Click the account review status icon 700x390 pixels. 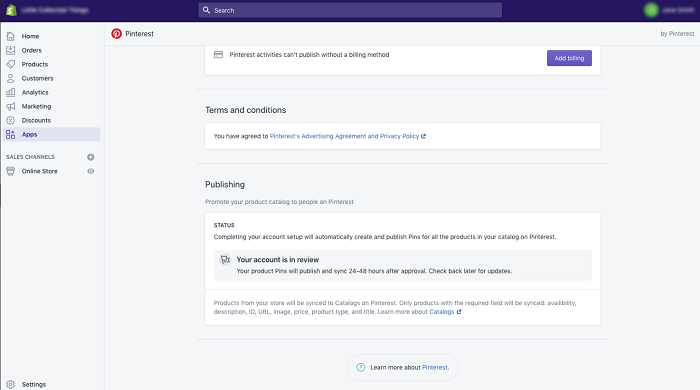(225, 259)
